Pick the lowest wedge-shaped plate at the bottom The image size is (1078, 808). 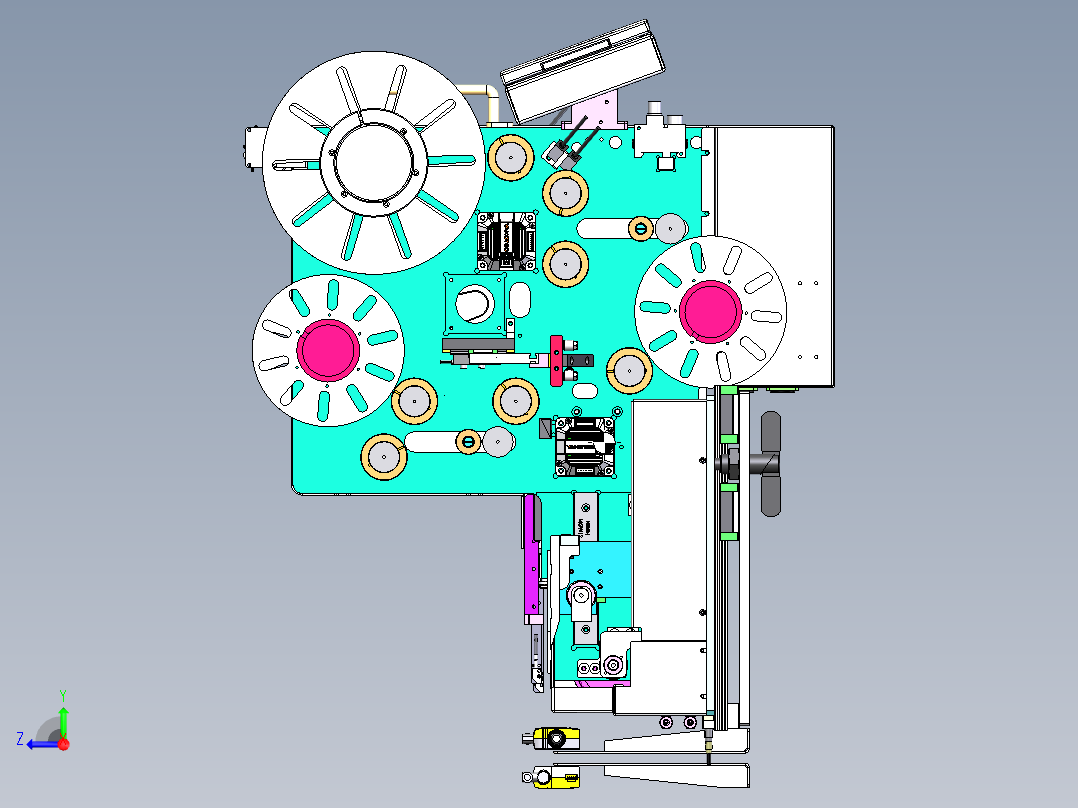point(676,776)
